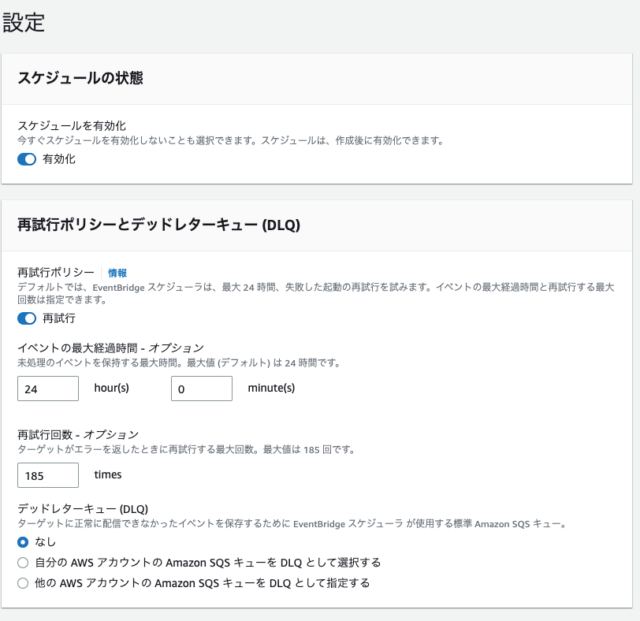Click the minute(s) unit label
The height and width of the screenshot is (621, 640).
point(271,388)
